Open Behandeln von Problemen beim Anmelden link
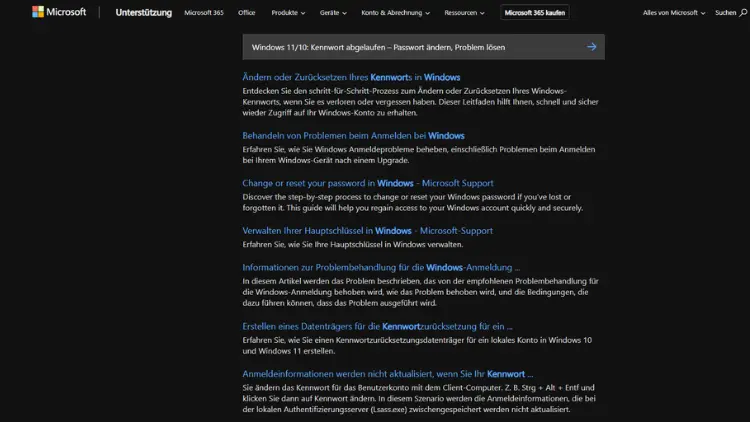Viewport: 750px width, 422px height. (x=353, y=135)
